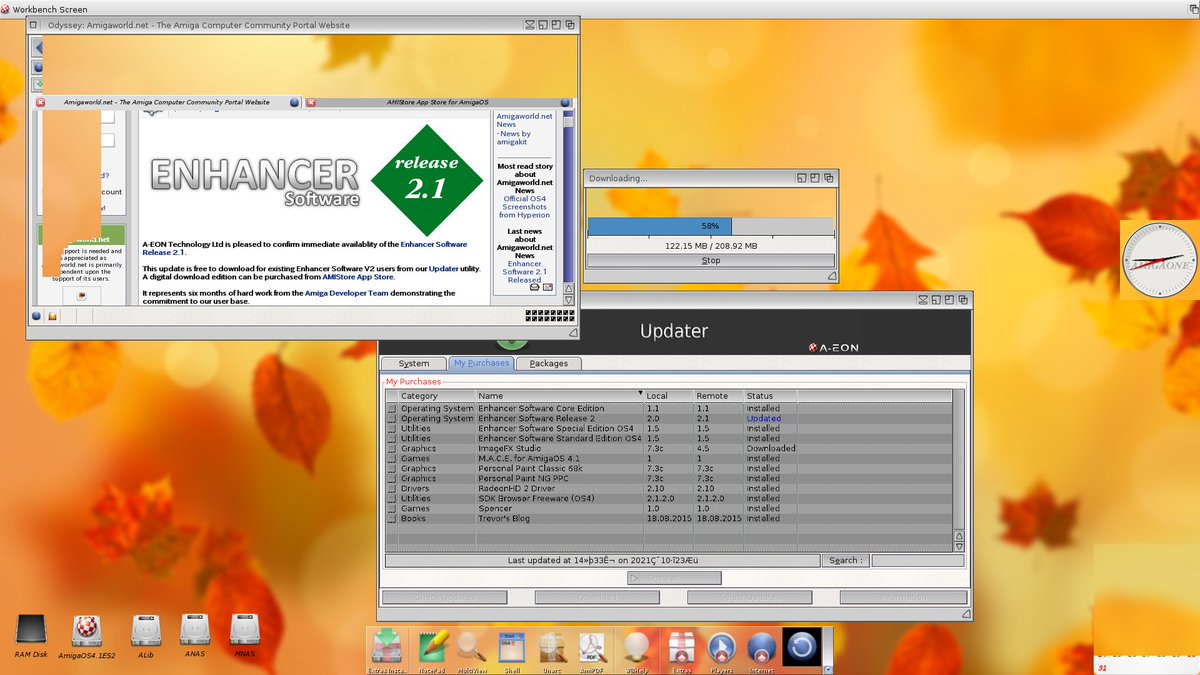Click the Status column header
Screen dimensions: 1200x675
(x=771, y=396)
